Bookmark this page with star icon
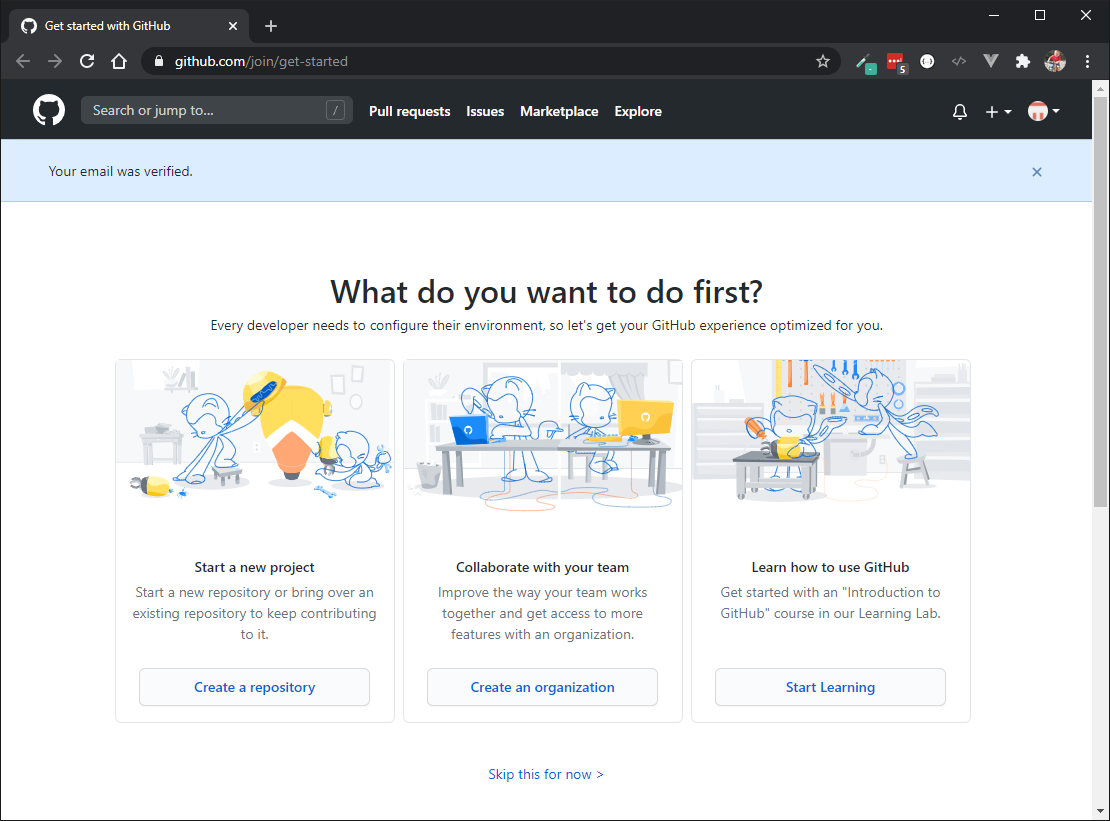 click(823, 62)
